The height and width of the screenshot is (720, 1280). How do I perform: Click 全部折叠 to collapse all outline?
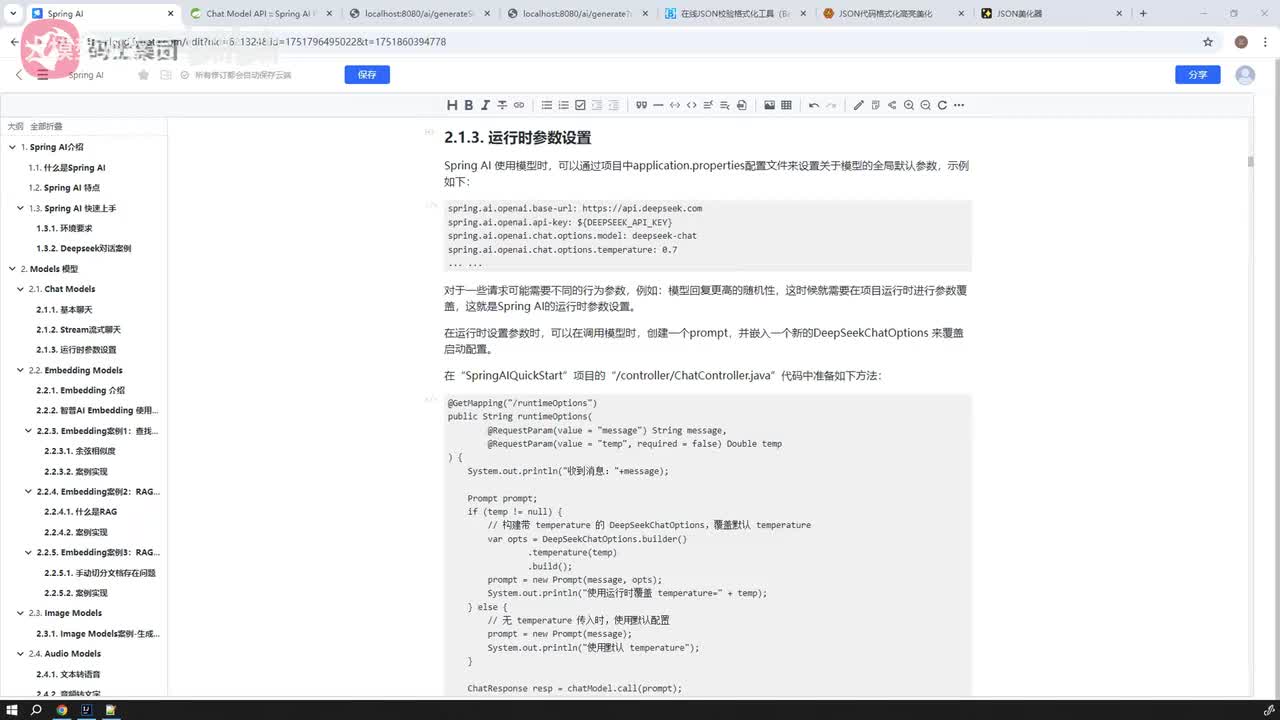tap(46, 127)
